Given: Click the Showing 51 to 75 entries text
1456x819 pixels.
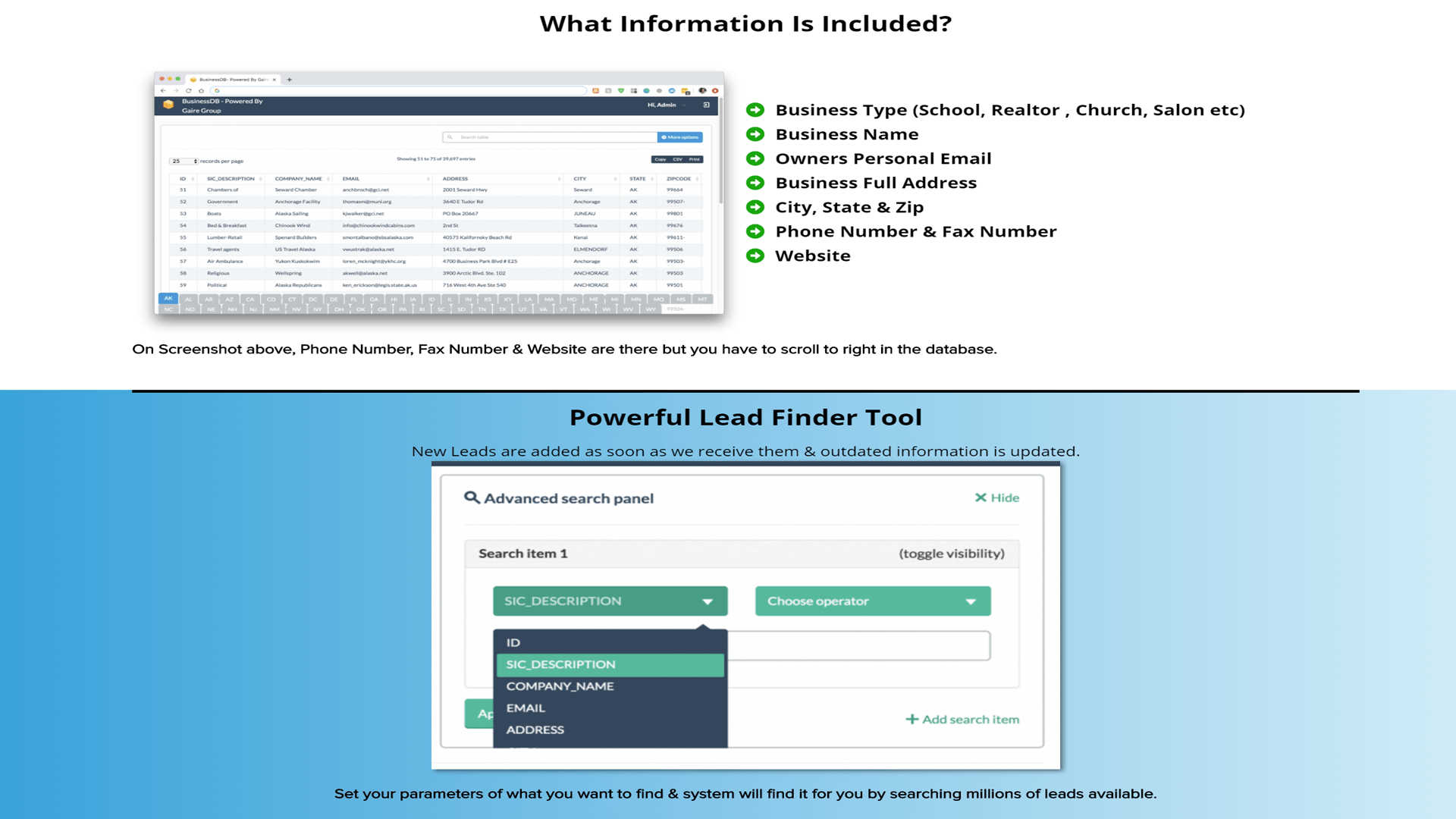Looking at the screenshot, I should pos(436,159).
